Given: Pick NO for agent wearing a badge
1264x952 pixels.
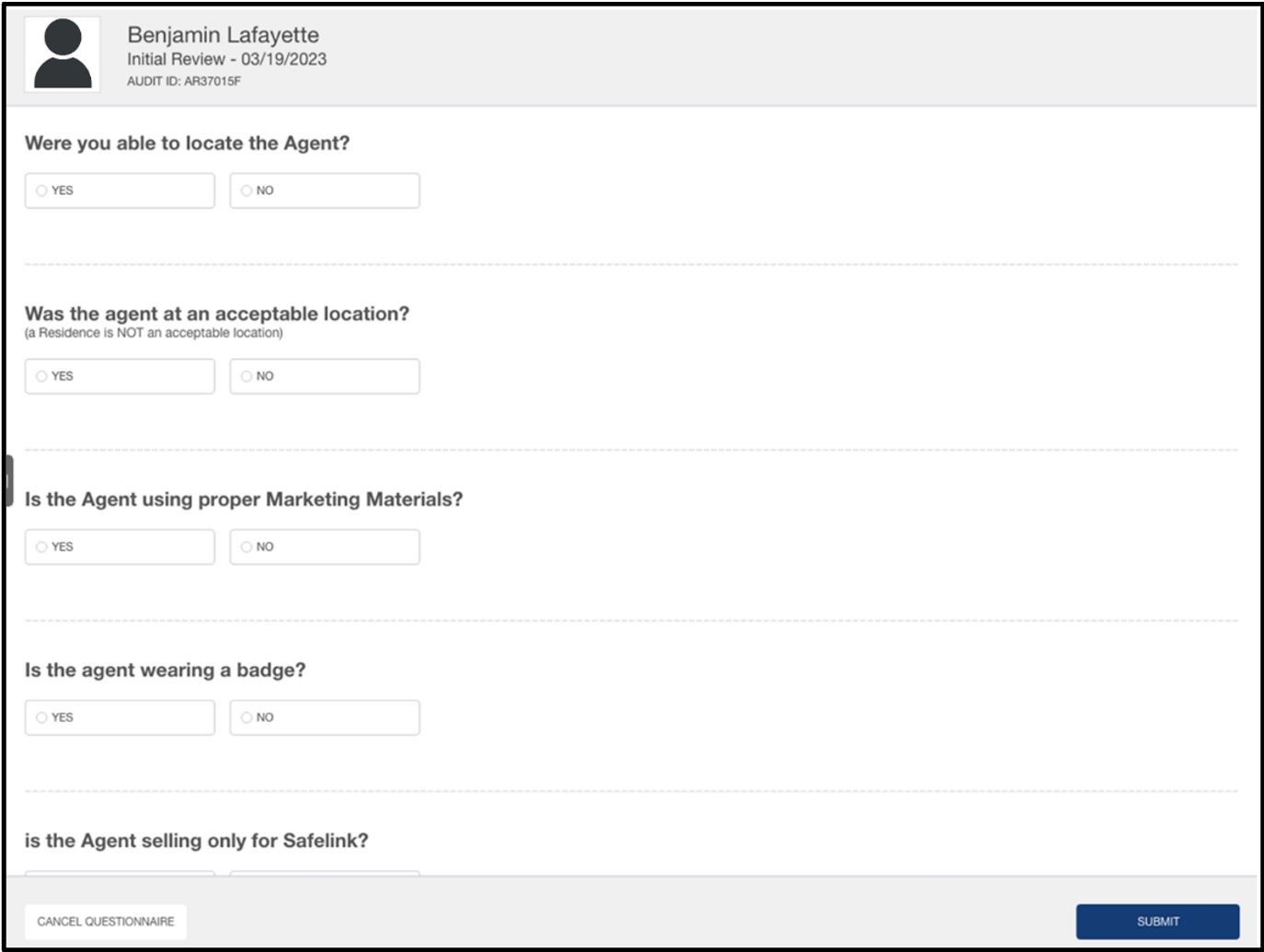Looking at the screenshot, I should 325,717.
